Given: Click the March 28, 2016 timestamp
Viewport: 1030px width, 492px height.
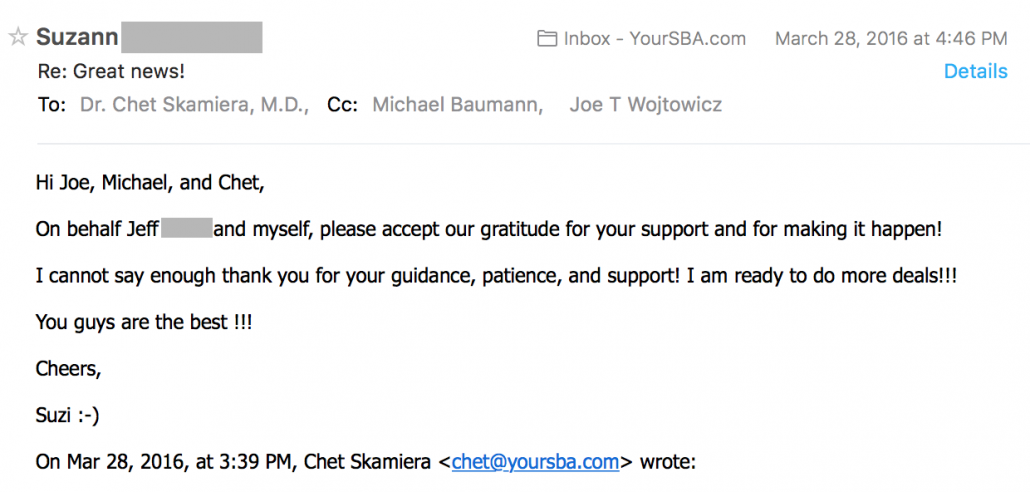Looking at the screenshot, I should tap(890, 39).
